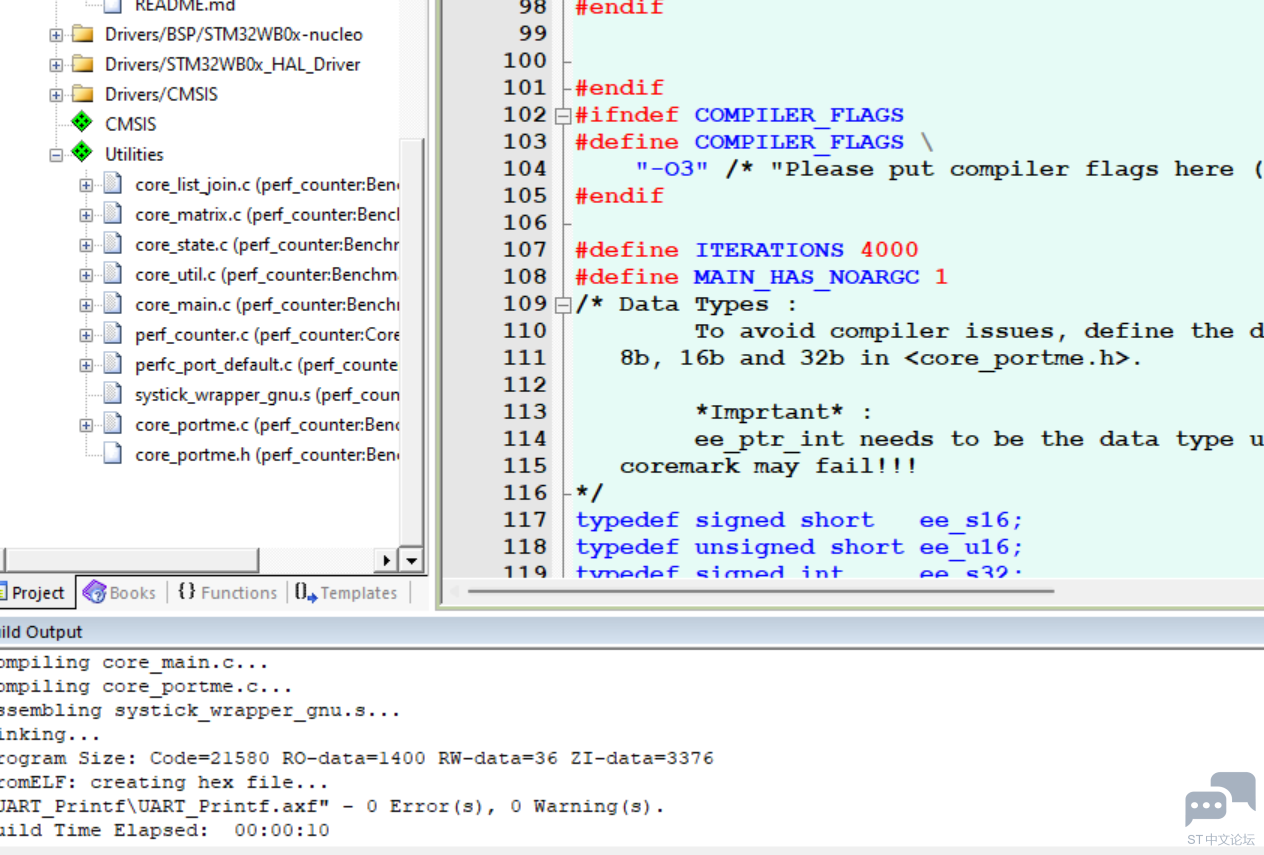The width and height of the screenshot is (1264, 855).
Task: Expand the Drivers/STM32WB0x_HAL_Driver group
Action: click(x=56, y=65)
